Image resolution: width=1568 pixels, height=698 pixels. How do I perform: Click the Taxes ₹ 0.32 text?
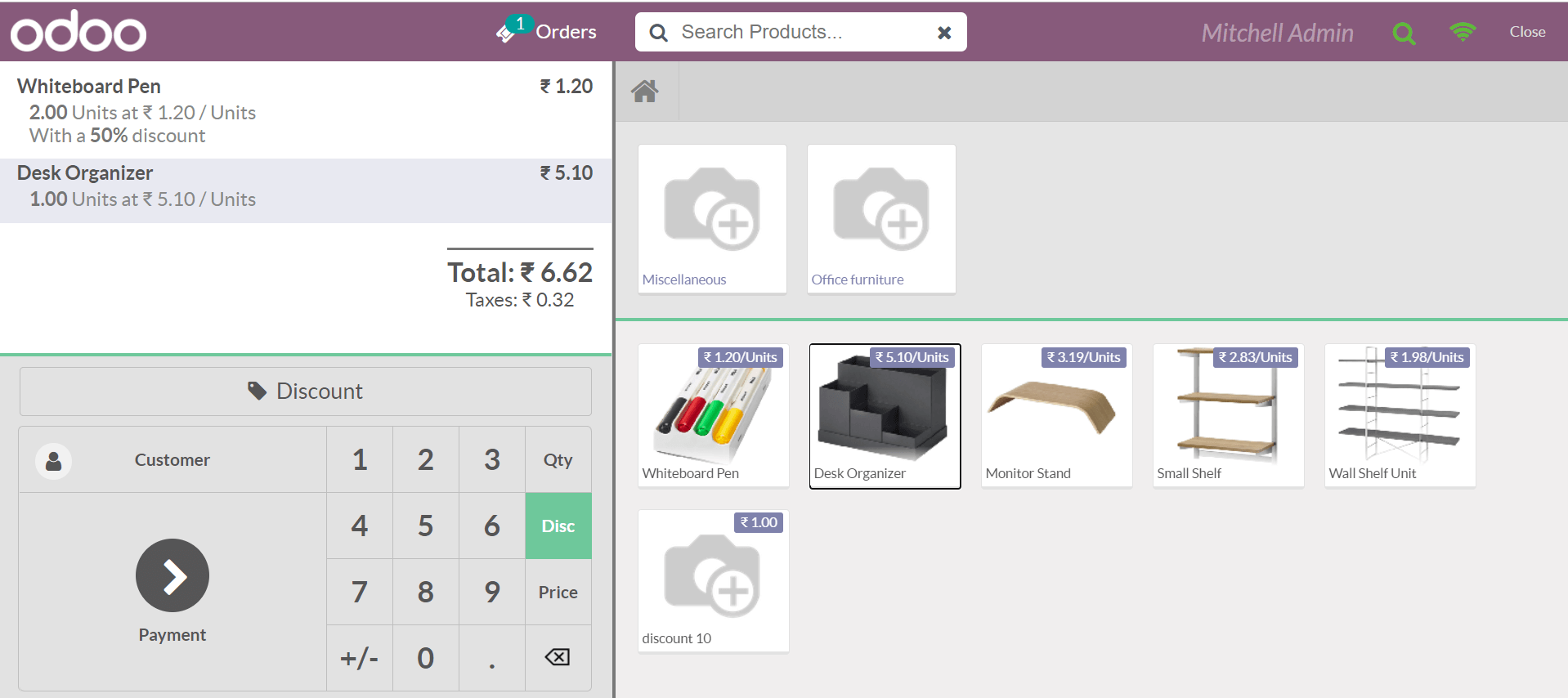(x=520, y=300)
